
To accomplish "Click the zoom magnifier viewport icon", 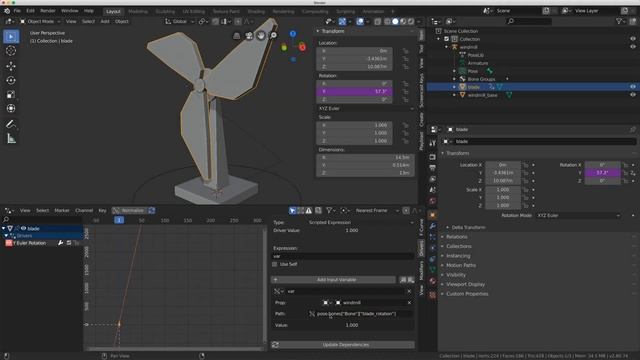I will (x=273, y=36).
